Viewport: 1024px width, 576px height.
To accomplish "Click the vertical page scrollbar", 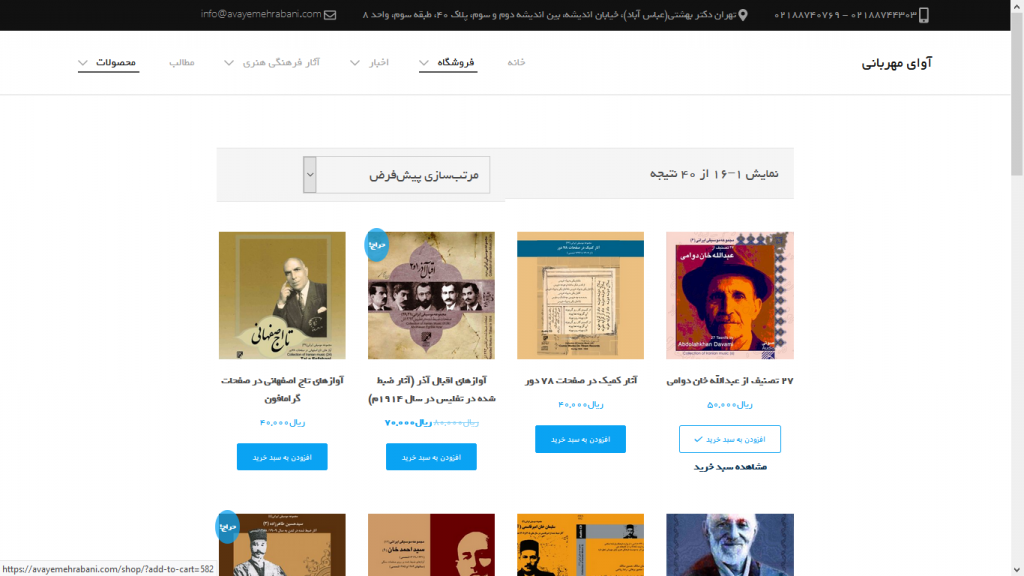I will (1017, 288).
